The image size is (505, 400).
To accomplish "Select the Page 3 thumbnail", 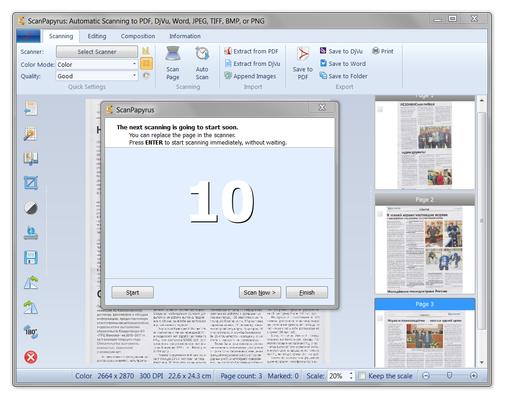I will 425,333.
